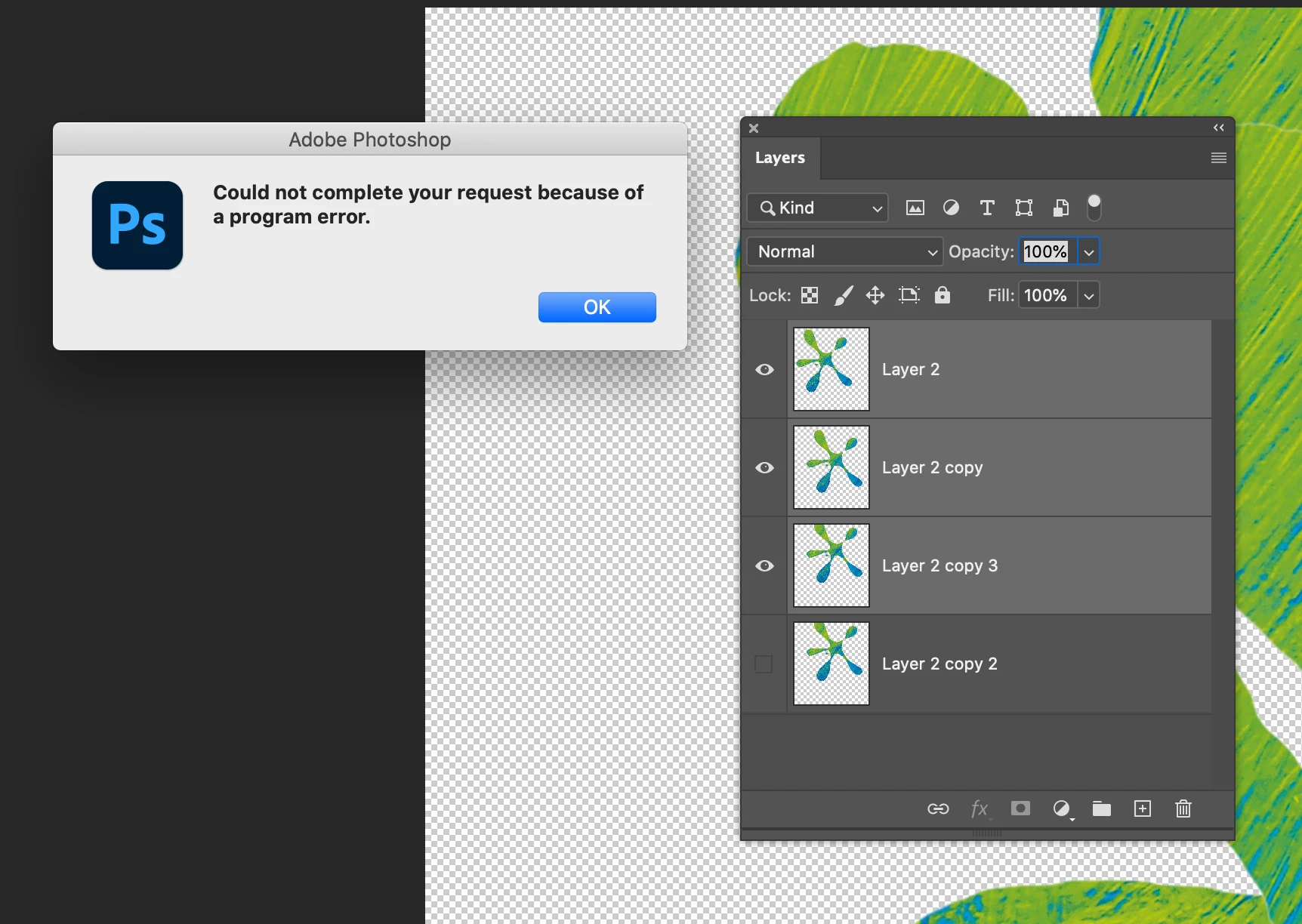Click the Layers panel bottom resize grip
Image resolution: width=1302 pixels, height=924 pixels.
pyautogui.click(x=987, y=833)
